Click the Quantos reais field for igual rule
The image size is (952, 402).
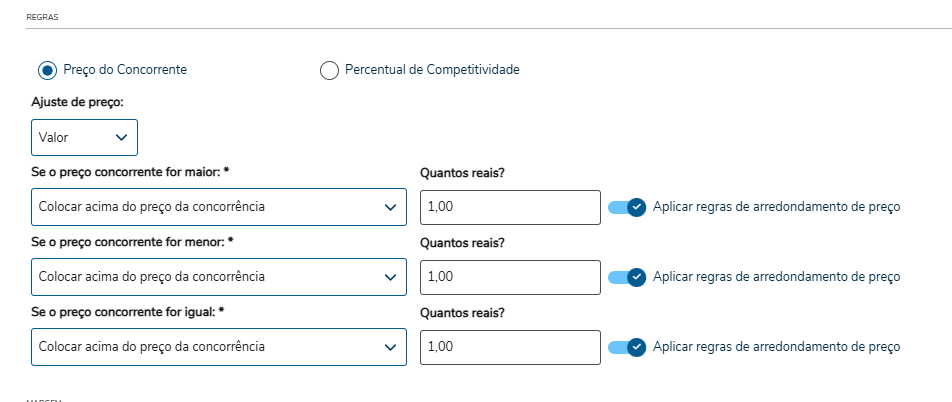click(x=510, y=346)
